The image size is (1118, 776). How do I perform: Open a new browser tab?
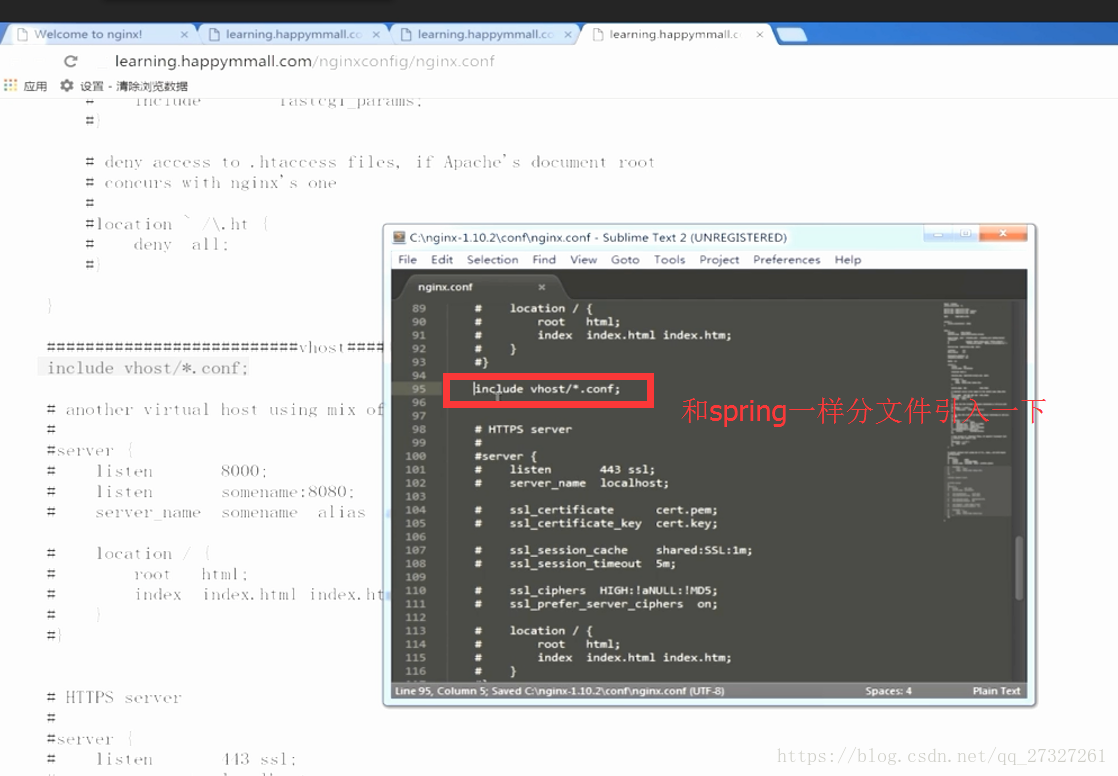791,34
